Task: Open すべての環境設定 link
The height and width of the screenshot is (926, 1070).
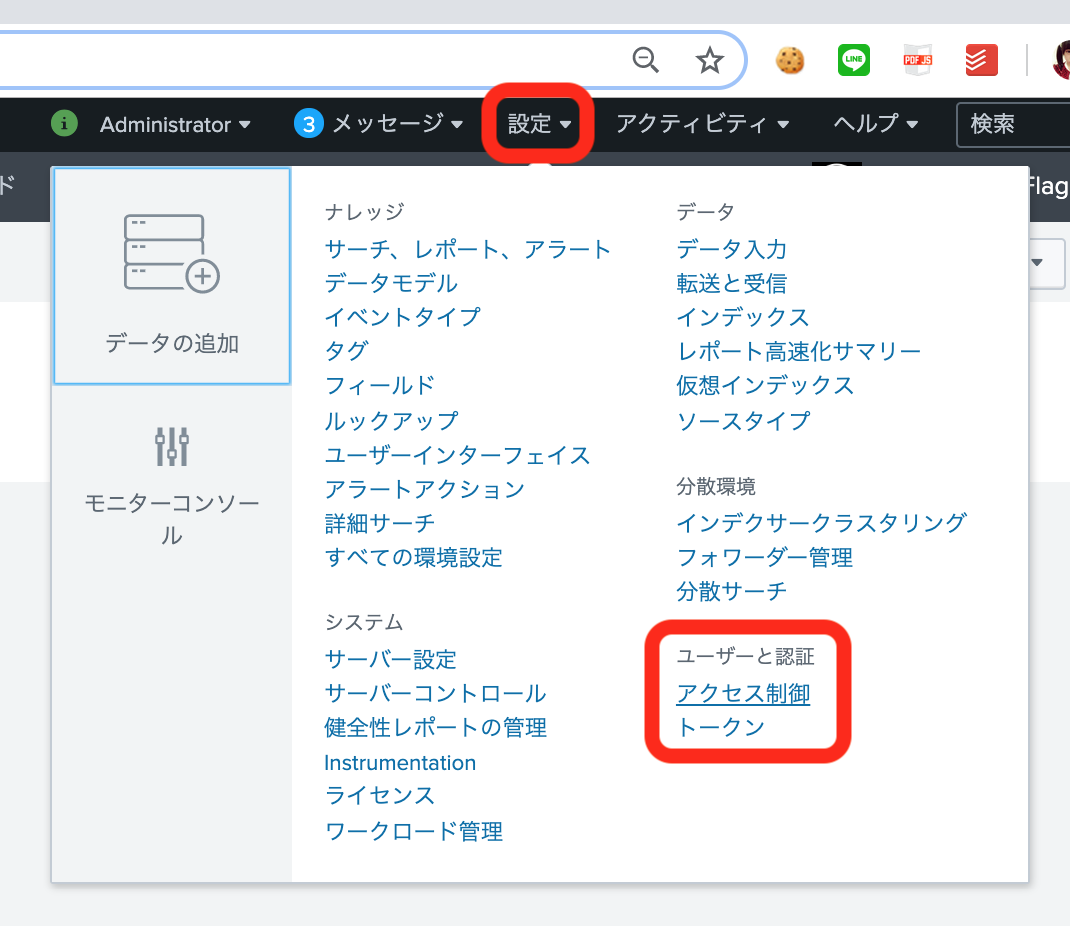Action: tap(414, 558)
